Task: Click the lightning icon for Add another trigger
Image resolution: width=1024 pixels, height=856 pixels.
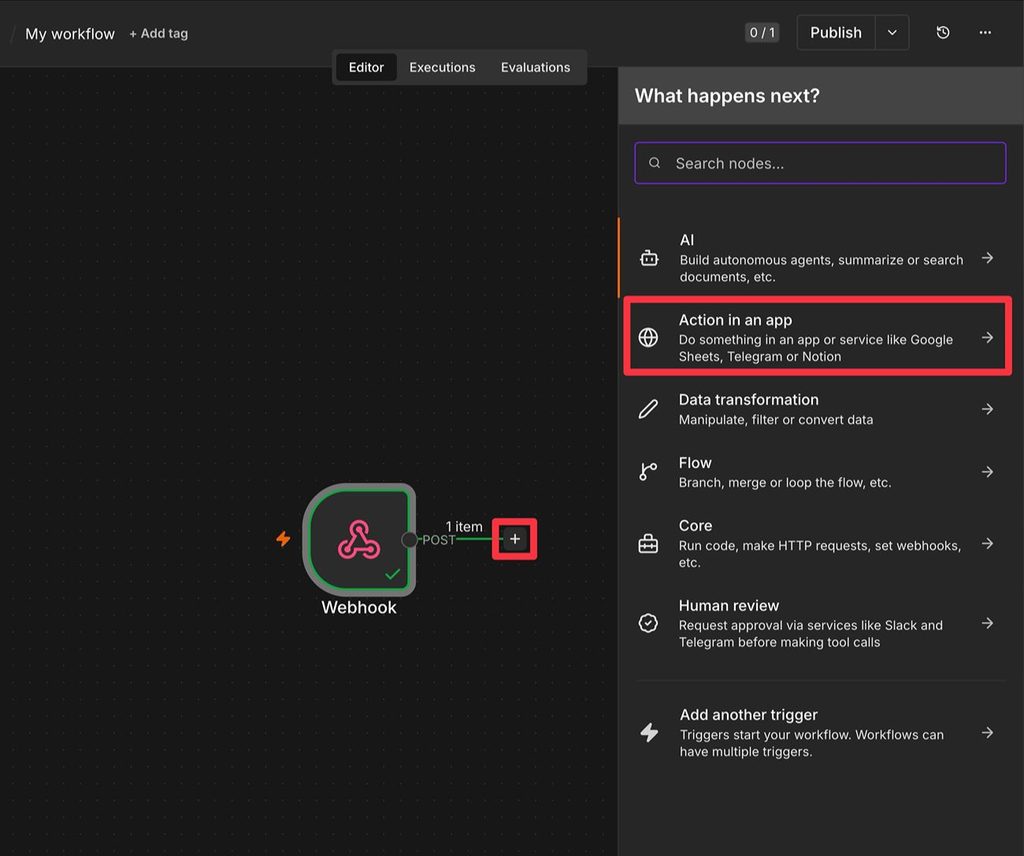Action: point(649,733)
